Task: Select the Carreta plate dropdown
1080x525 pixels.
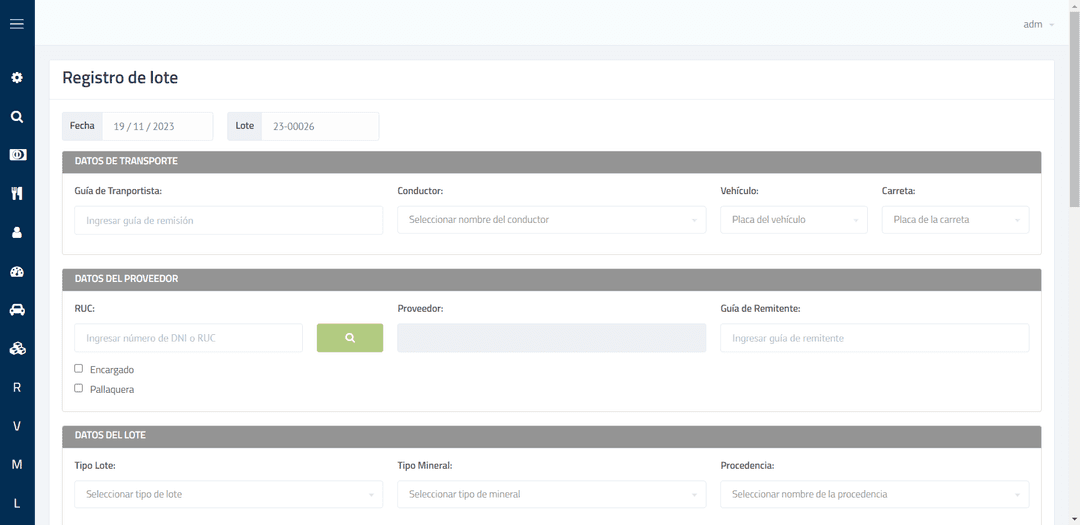Action: [955, 220]
